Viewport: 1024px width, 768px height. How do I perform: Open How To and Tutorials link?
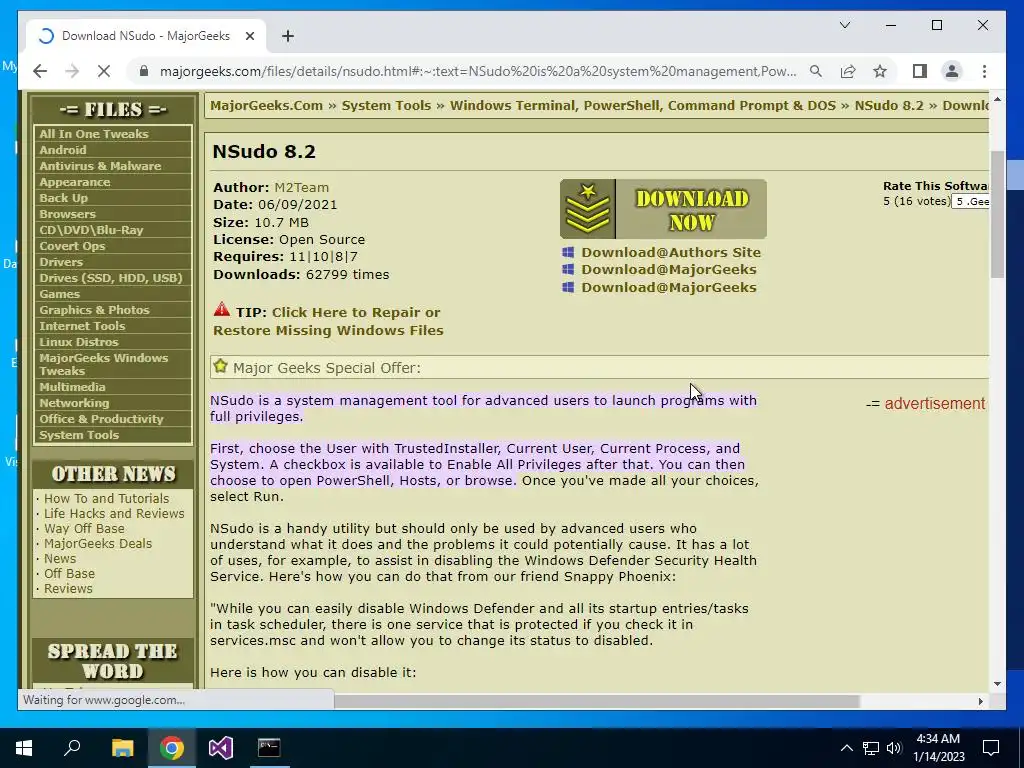tap(106, 498)
